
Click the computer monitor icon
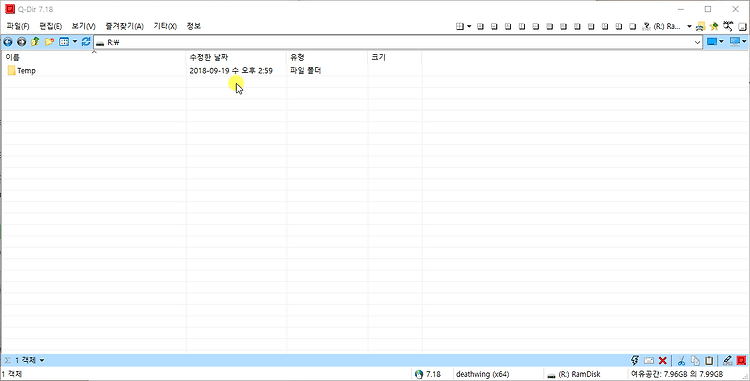[x=735, y=42]
